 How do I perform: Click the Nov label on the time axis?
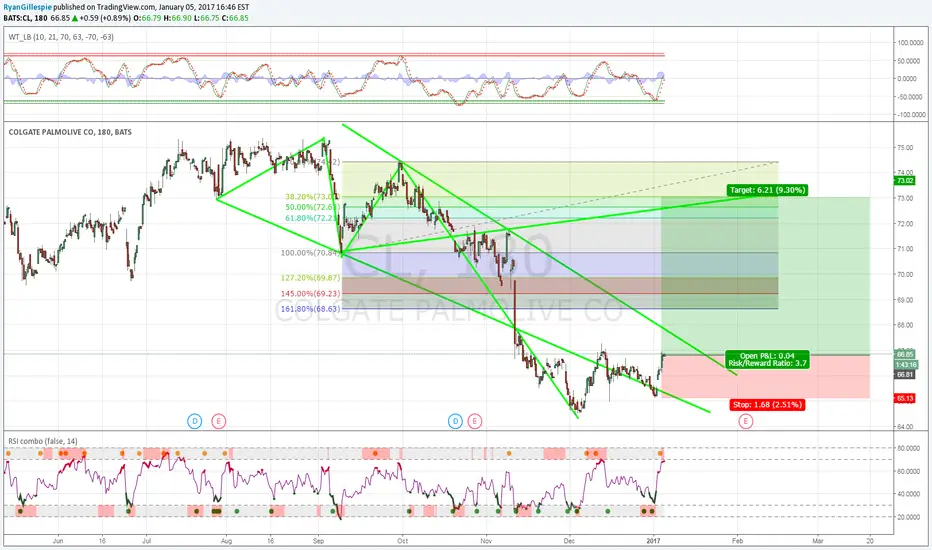pyautogui.click(x=486, y=541)
